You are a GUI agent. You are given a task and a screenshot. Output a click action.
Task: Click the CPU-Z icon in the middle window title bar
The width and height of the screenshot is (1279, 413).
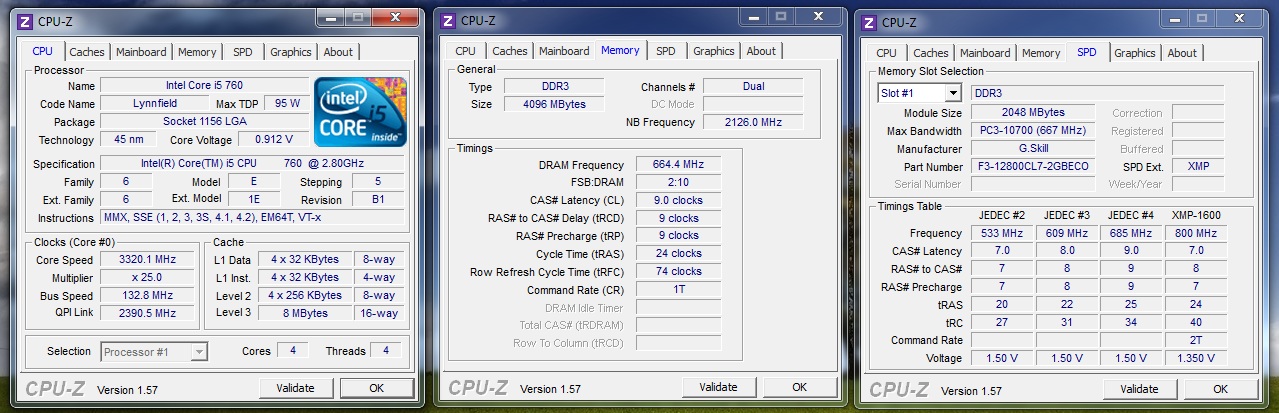point(448,20)
